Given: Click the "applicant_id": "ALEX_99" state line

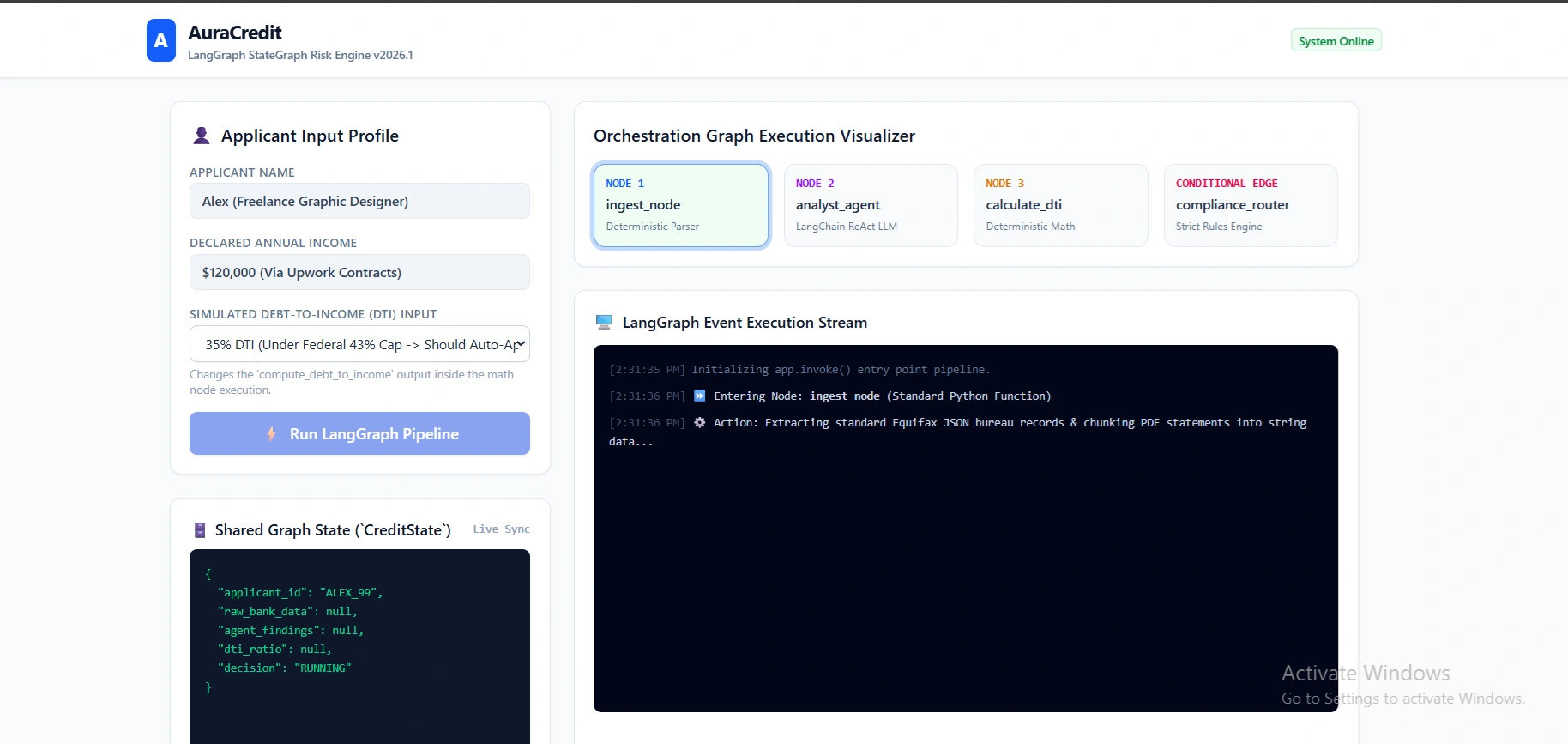Looking at the screenshot, I should [x=300, y=593].
